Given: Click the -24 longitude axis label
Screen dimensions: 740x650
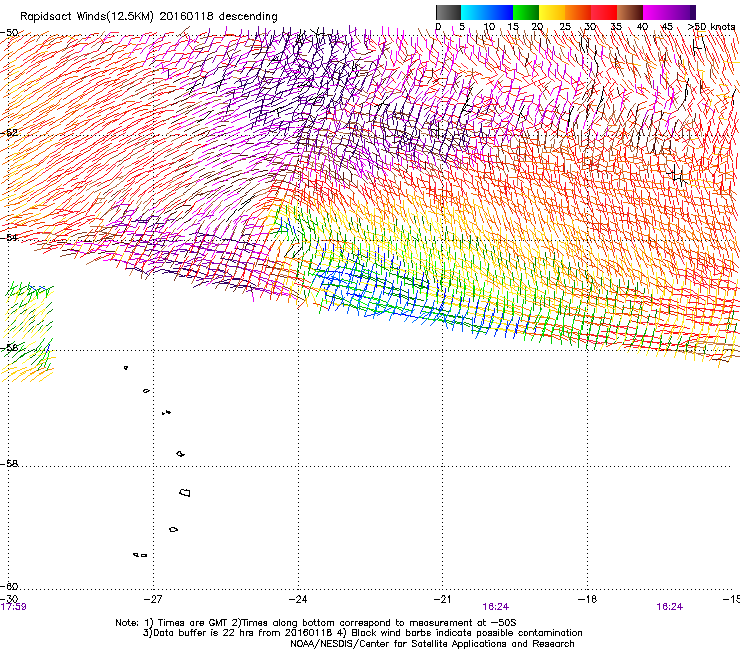Looking at the screenshot, I should click(298, 599).
